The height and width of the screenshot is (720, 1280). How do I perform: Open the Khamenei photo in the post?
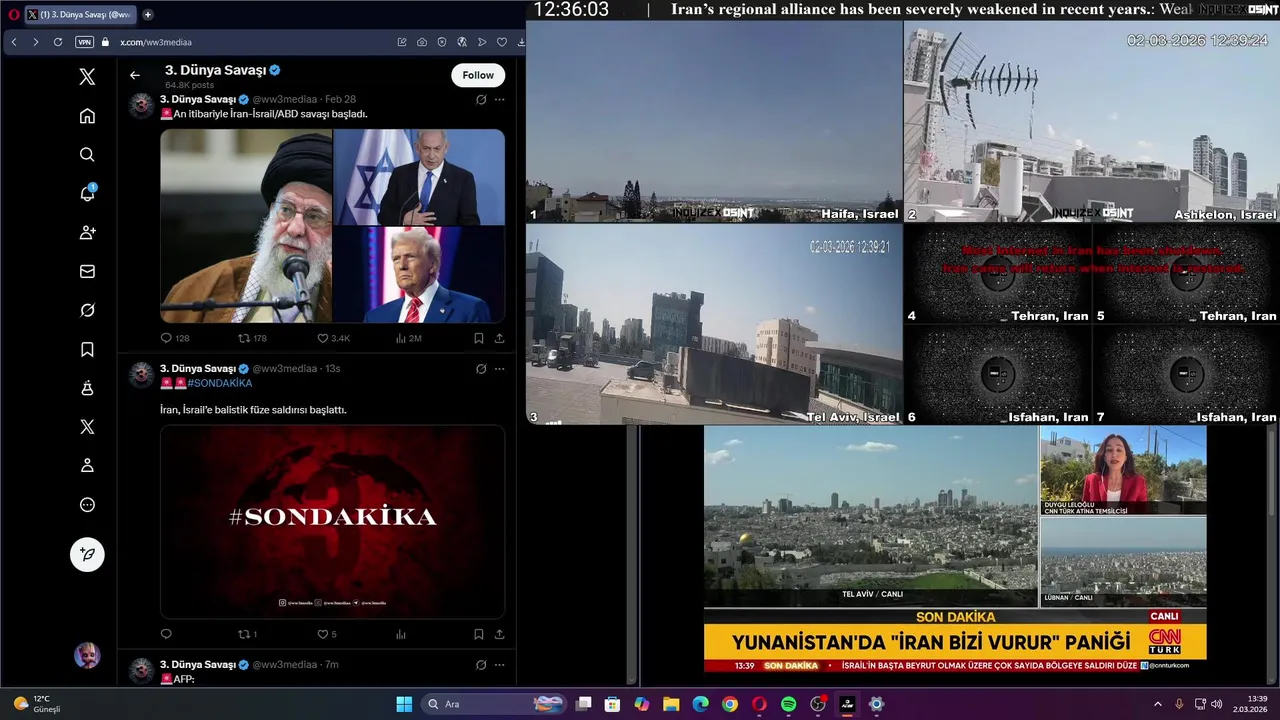pyautogui.click(x=246, y=226)
